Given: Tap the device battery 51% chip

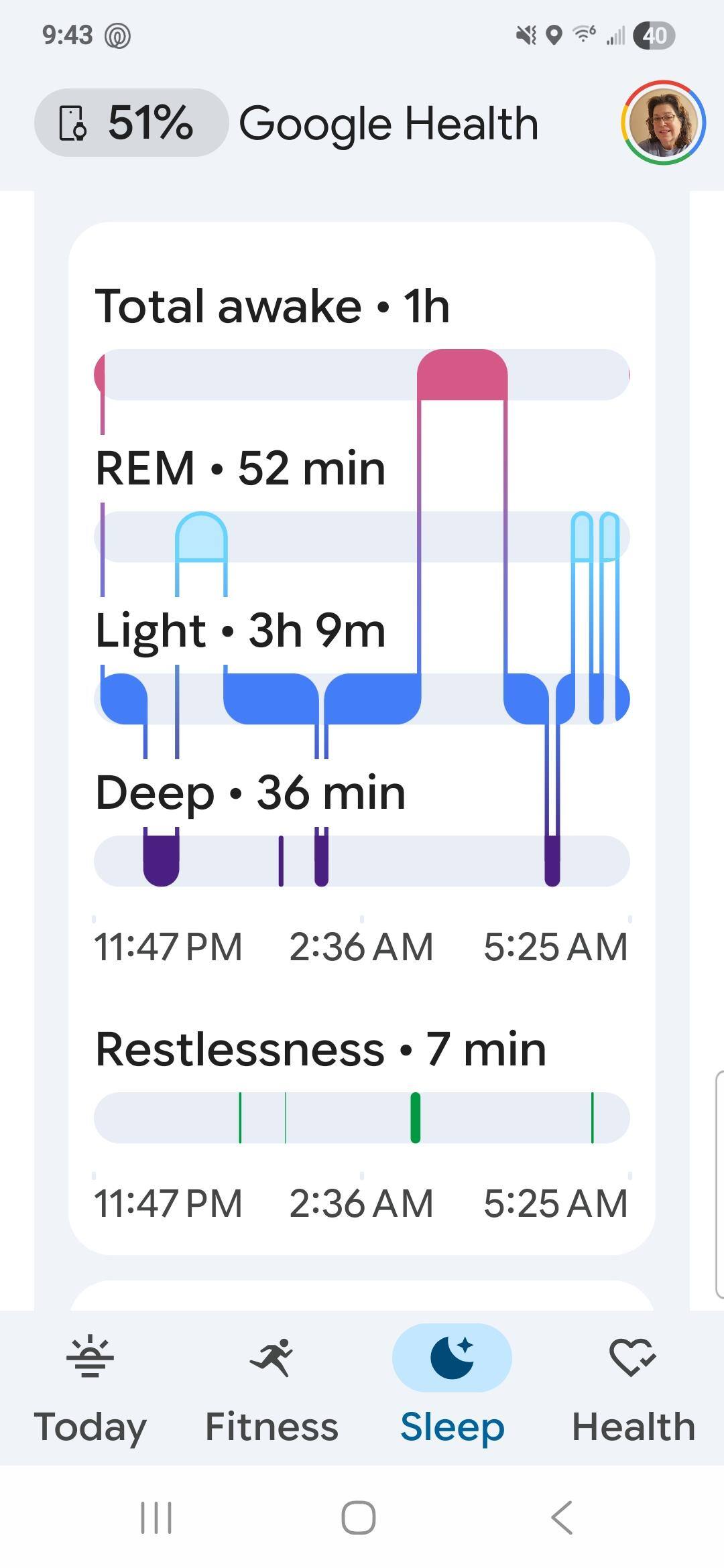Looking at the screenshot, I should point(131,123).
